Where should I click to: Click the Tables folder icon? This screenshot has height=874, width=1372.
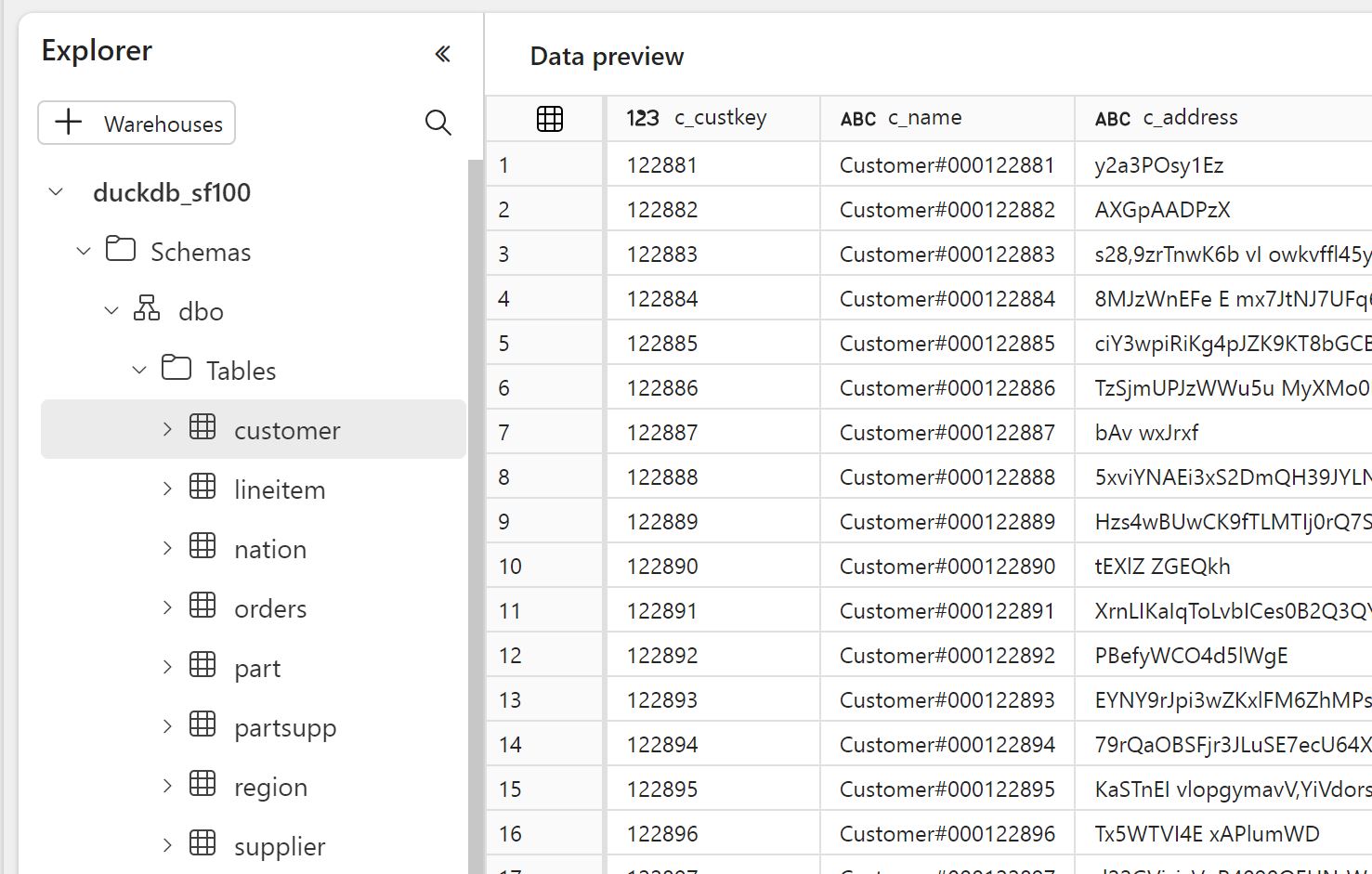[176, 369]
